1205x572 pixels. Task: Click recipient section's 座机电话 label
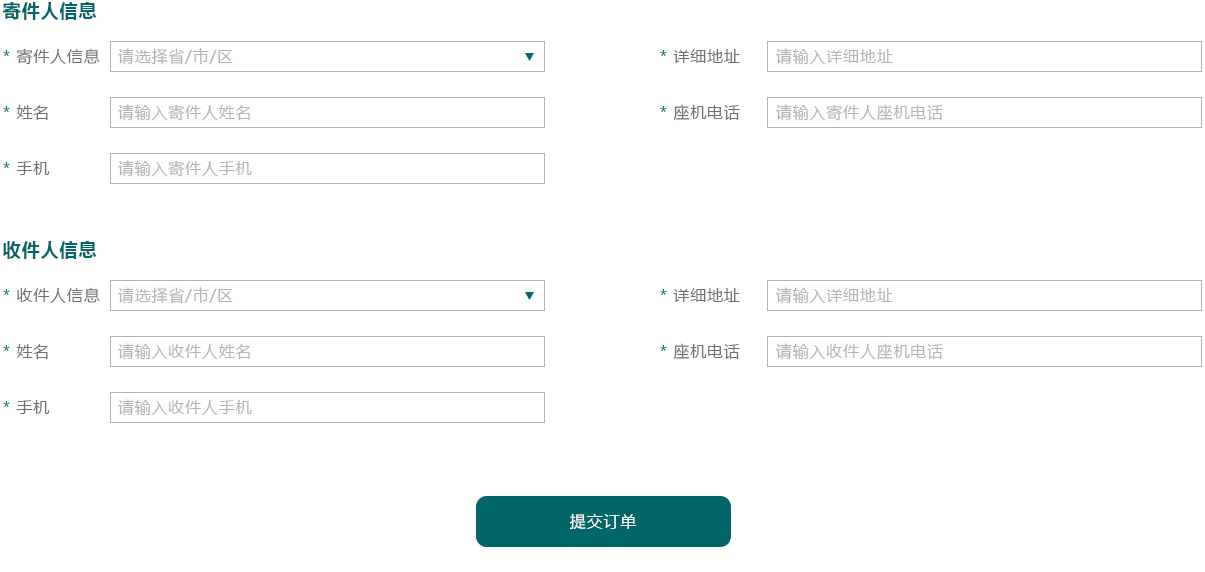coord(706,352)
